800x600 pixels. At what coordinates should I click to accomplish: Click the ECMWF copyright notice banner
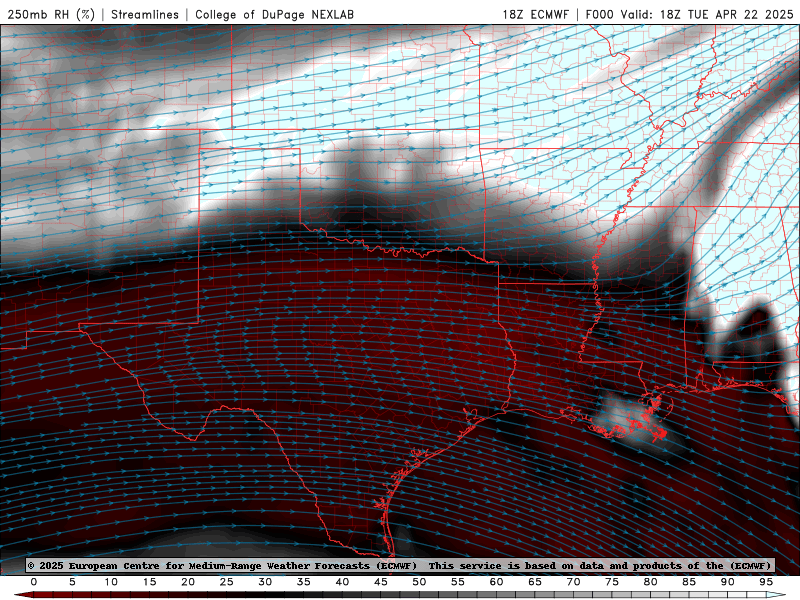[x=399, y=565]
